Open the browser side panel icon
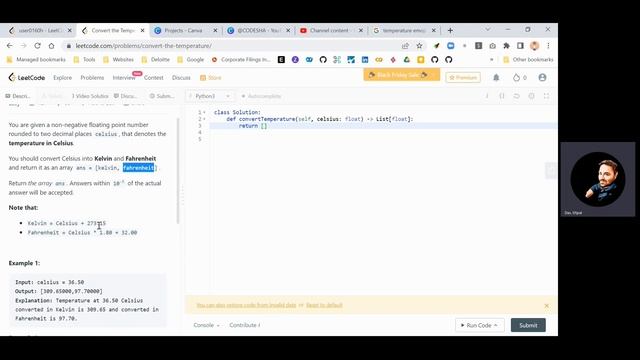Screen dimensions: 640x360 [520, 46]
